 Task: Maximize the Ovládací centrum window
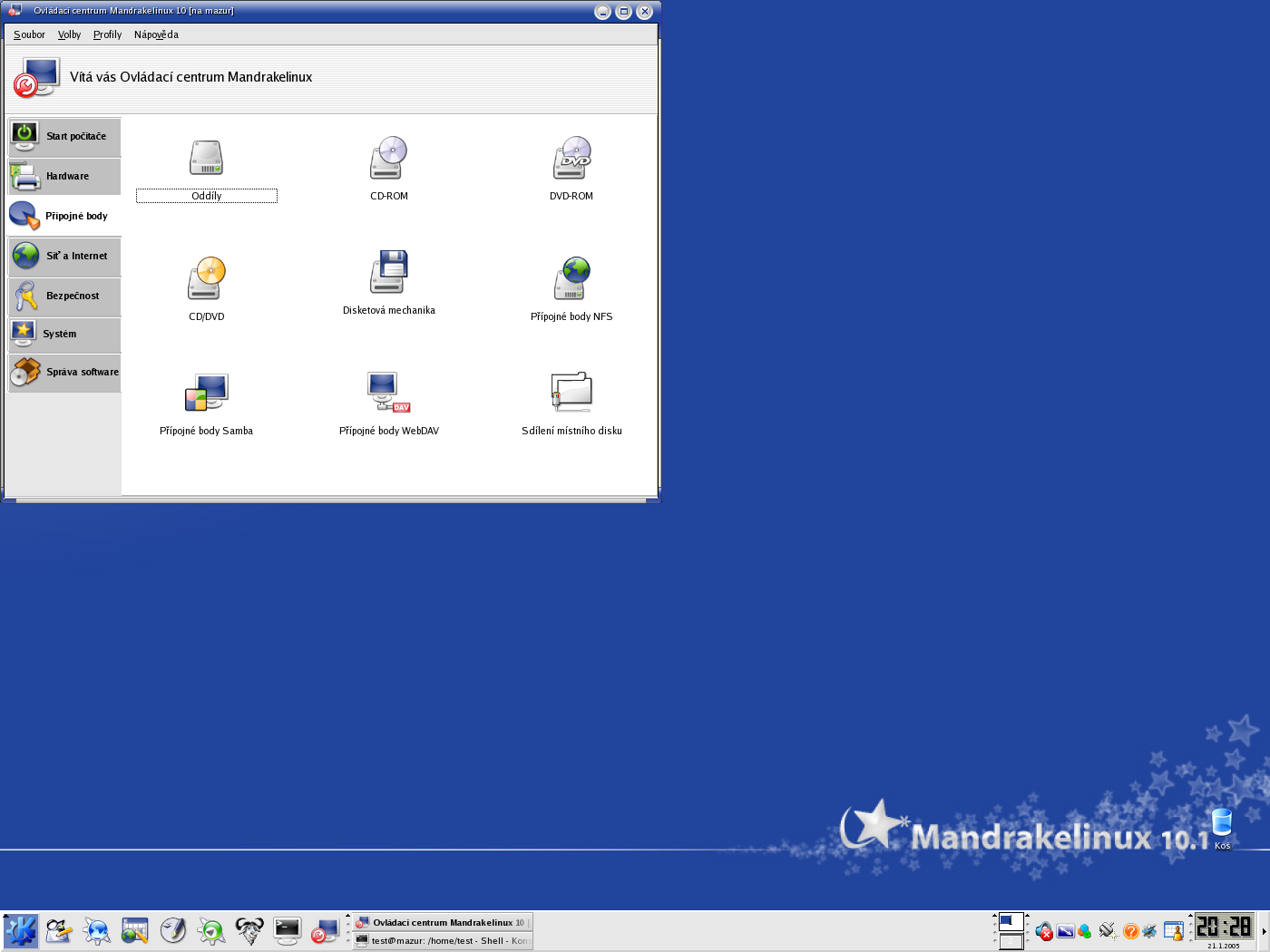tap(623, 12)
